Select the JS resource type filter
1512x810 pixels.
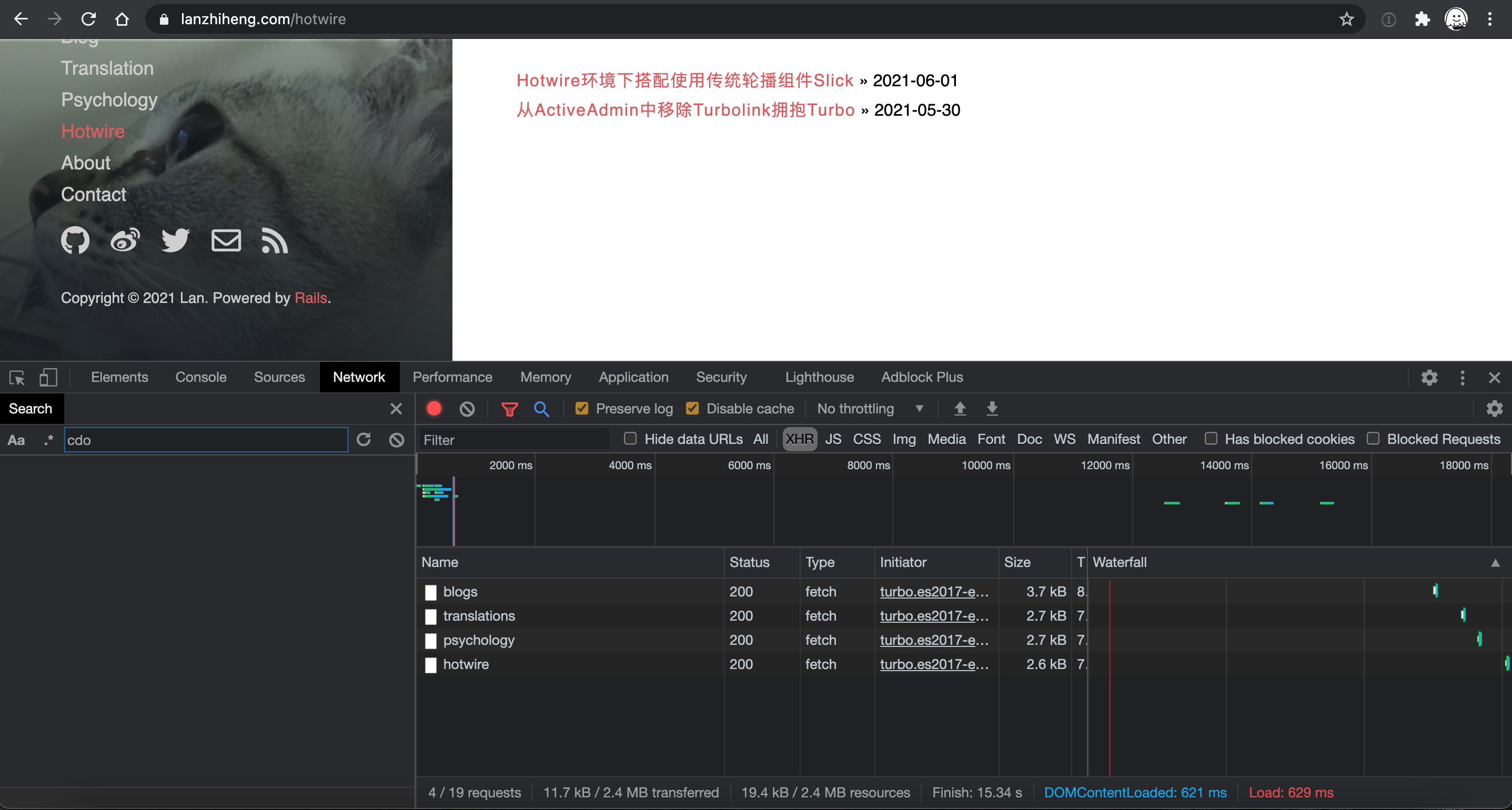(x=832, y=439)
